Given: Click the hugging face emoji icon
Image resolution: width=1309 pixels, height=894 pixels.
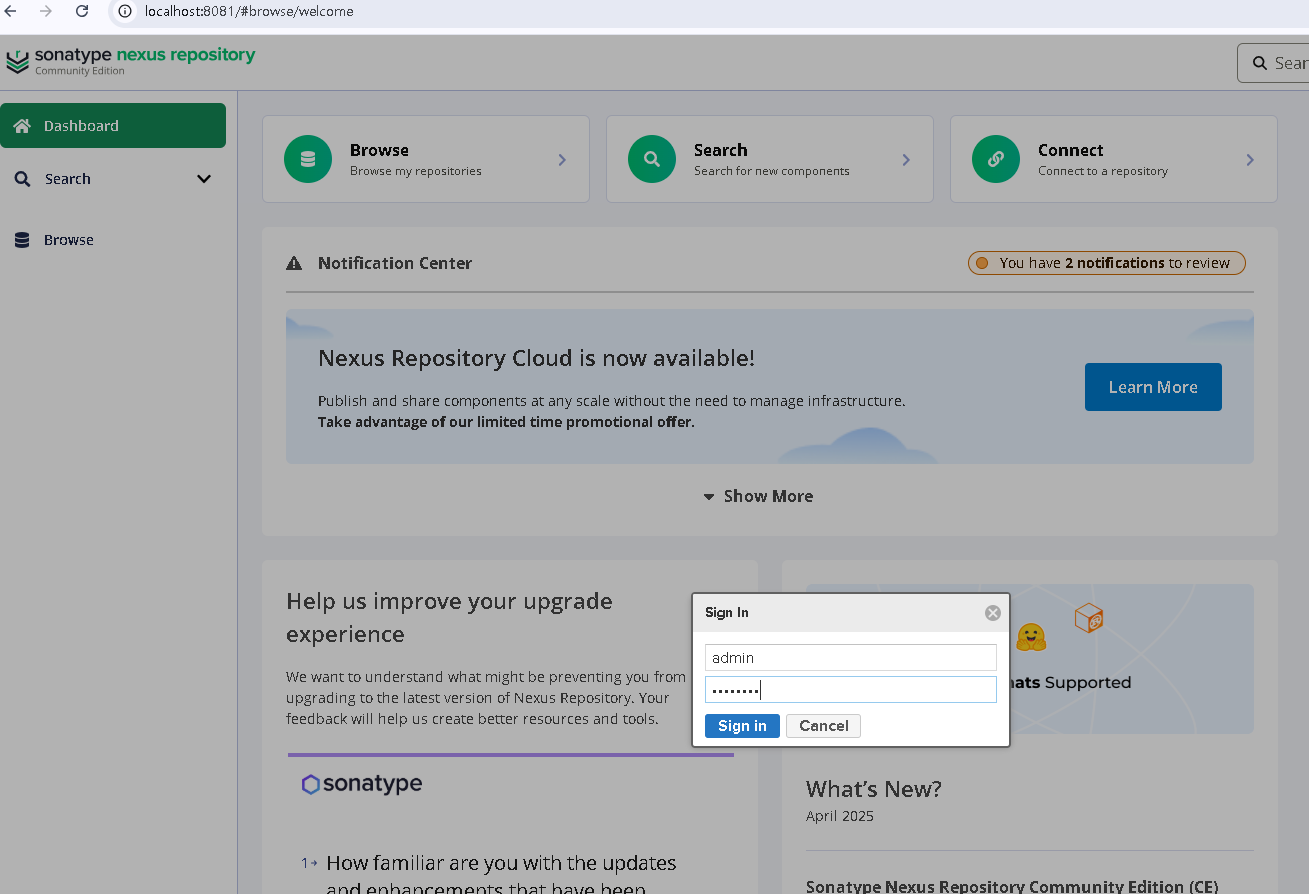Looking at the screenshot, I should tap(1031, 637).
